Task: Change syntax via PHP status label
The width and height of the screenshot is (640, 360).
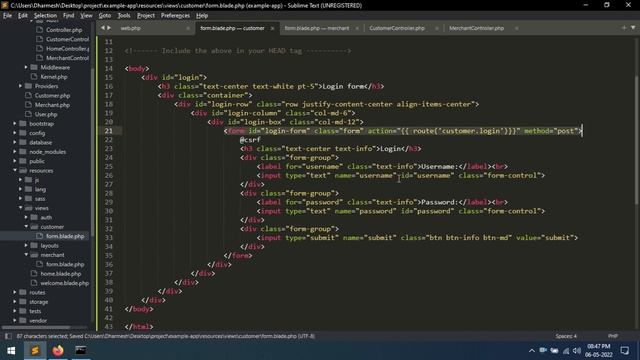Action: coord(613,336)
